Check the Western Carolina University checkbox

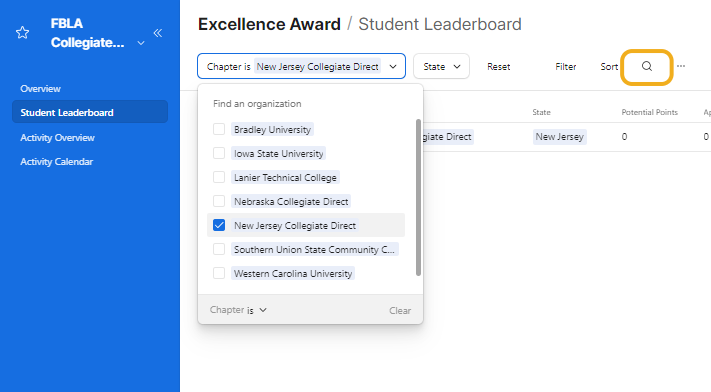pos(219,273)
